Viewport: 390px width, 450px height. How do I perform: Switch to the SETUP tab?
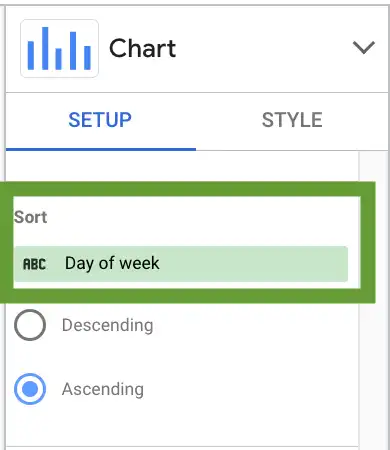pos(100,120)
